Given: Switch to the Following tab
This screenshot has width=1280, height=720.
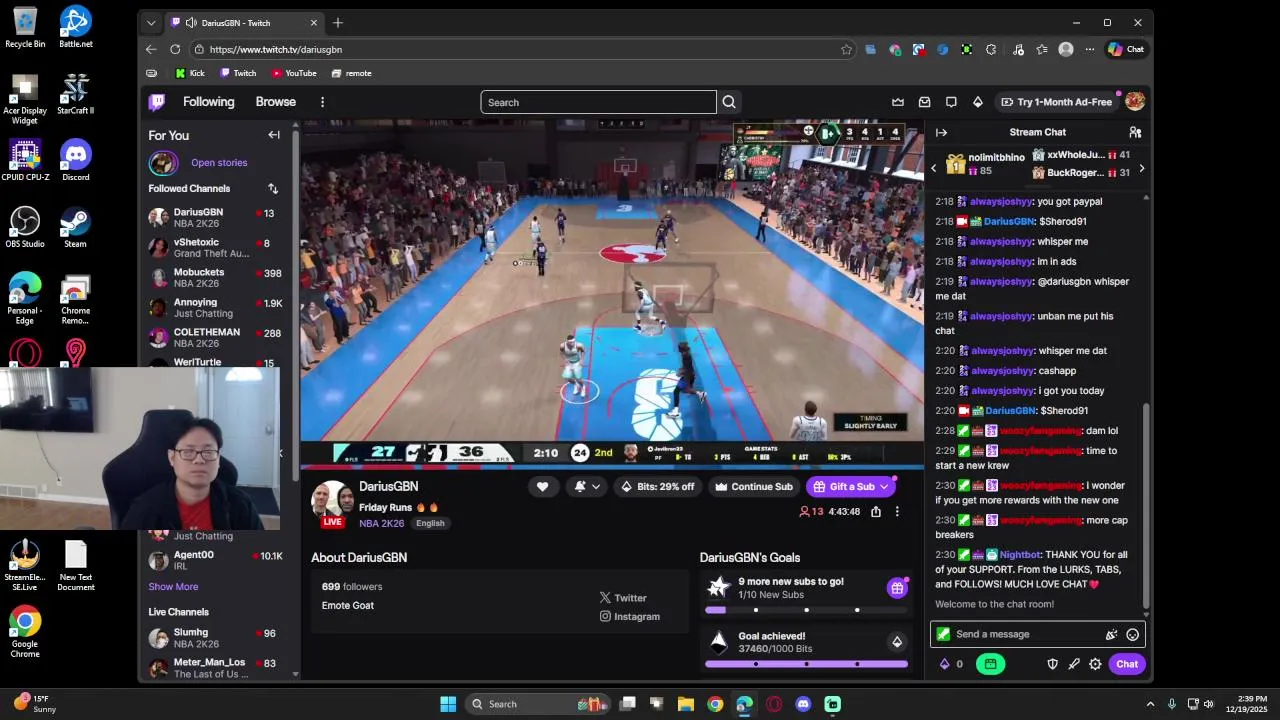Looking at the screenshot, I should [x=208, y=102].
